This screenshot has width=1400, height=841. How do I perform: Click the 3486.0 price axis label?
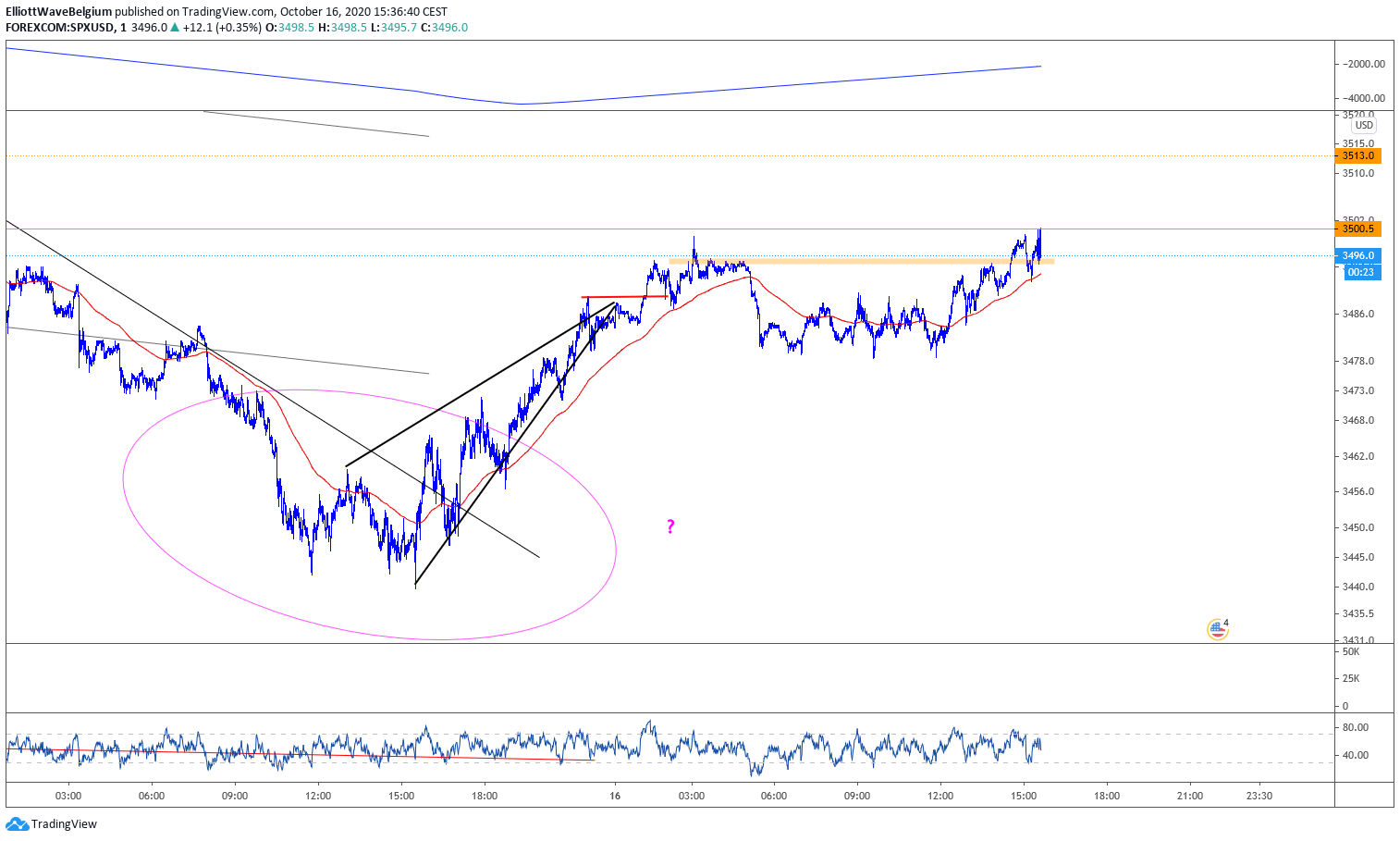point(1358,314)
